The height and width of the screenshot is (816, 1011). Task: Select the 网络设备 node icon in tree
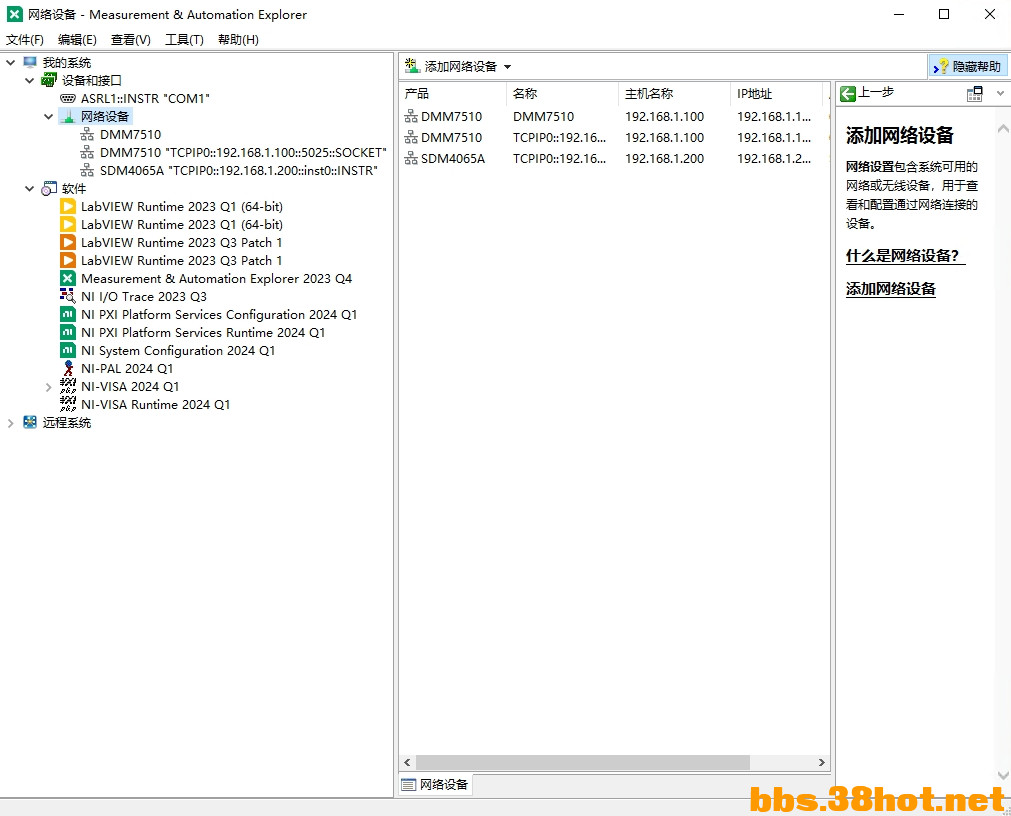pos(68,116)
